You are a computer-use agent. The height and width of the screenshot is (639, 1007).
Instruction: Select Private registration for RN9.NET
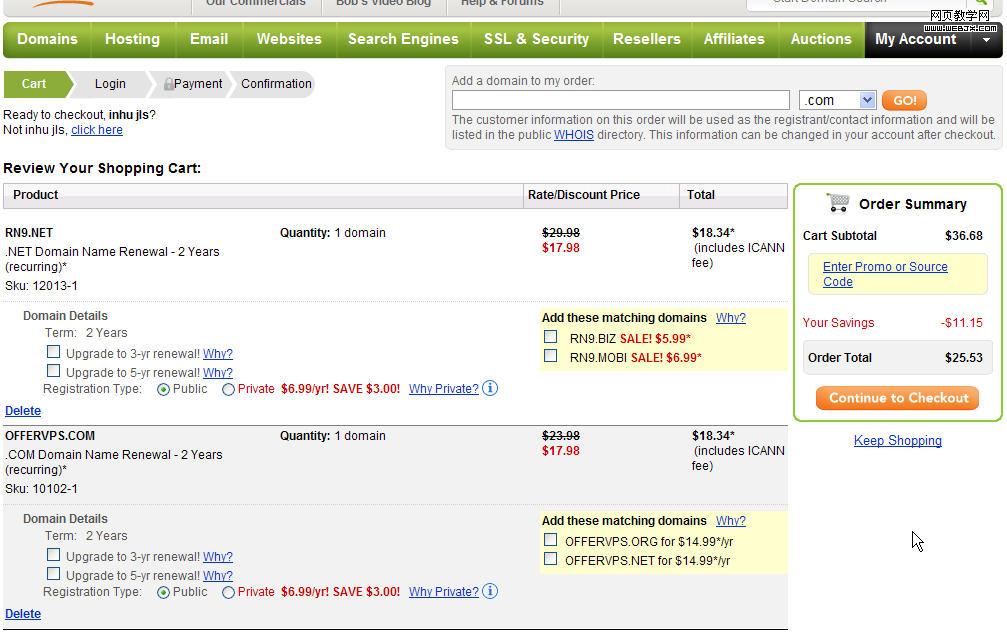tap(228, 390)
